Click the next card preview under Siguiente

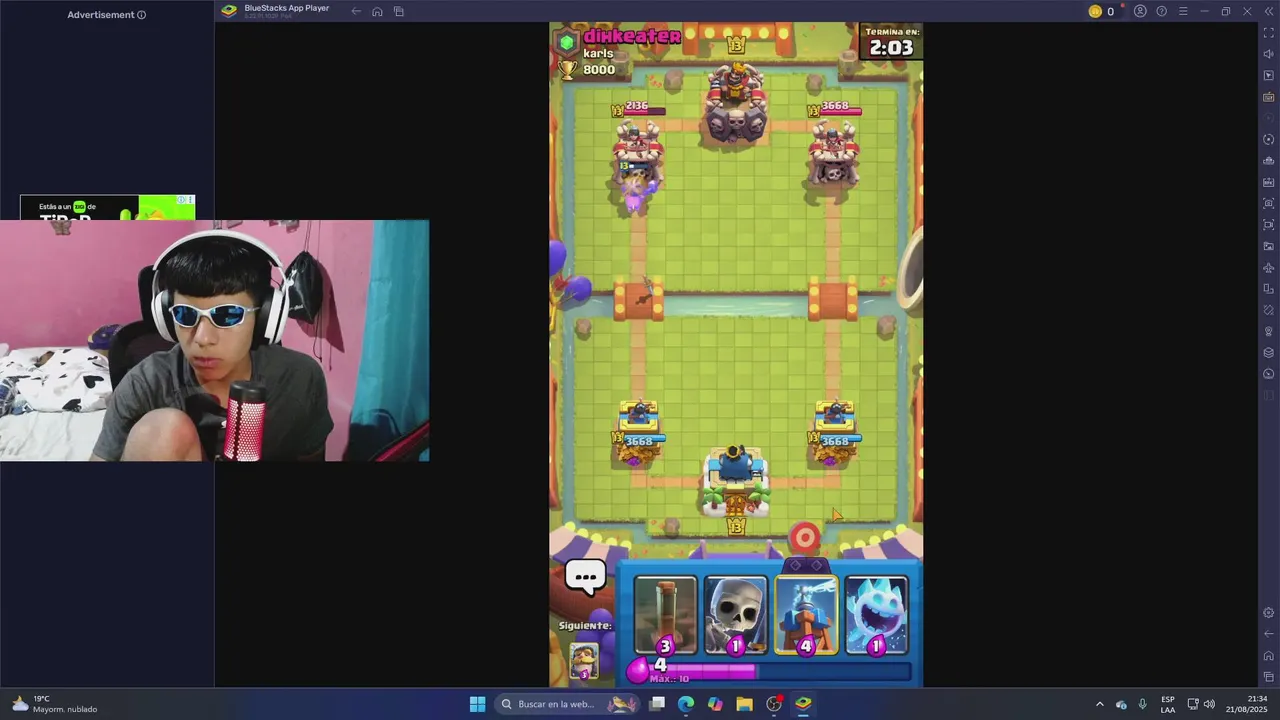[x=584, y=661]
